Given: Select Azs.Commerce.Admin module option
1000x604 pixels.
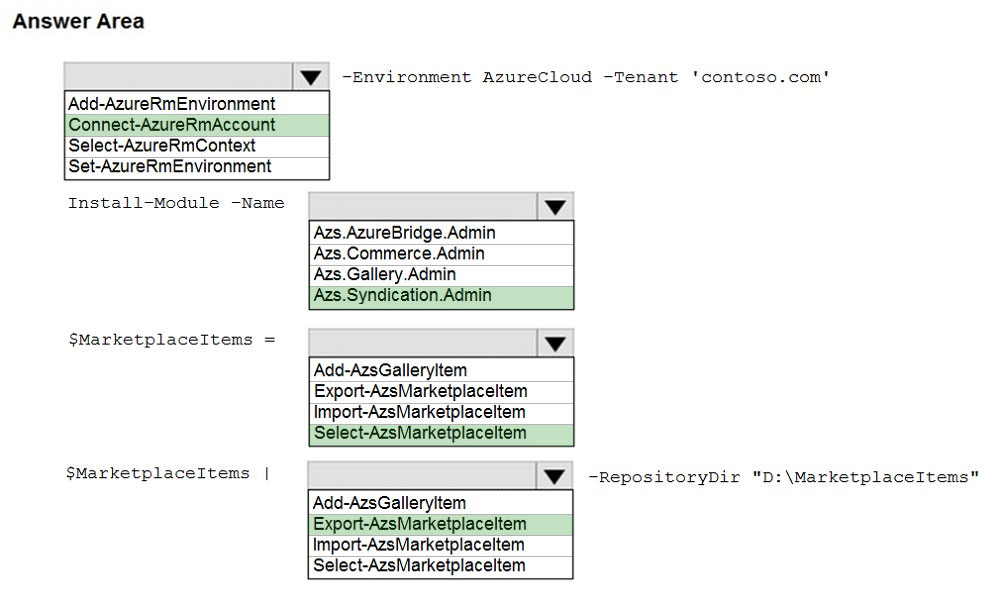Looking at the screenshot, I should coord(442,254).
